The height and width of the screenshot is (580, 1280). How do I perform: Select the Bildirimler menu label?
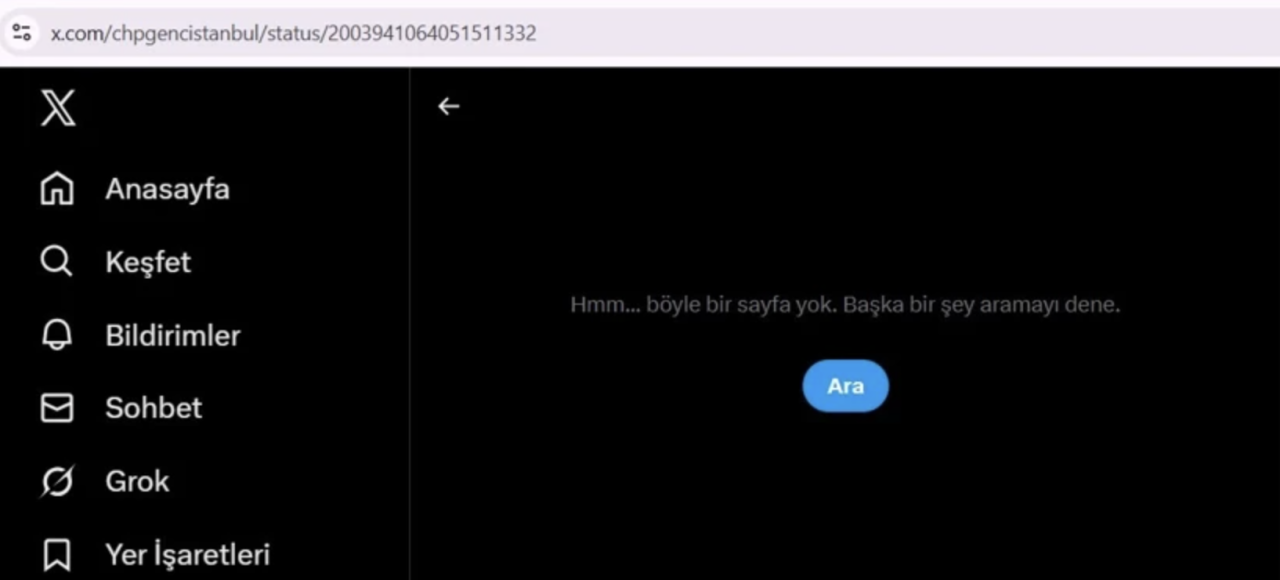point(173,335)
